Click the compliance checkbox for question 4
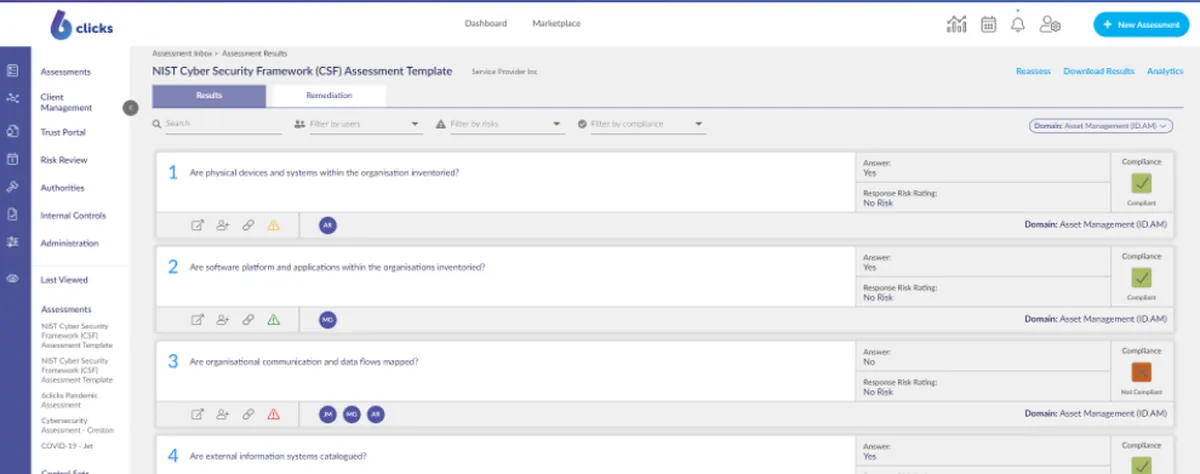The image size is (1200, 474). pyautogui.click(x=1141, y=465)
